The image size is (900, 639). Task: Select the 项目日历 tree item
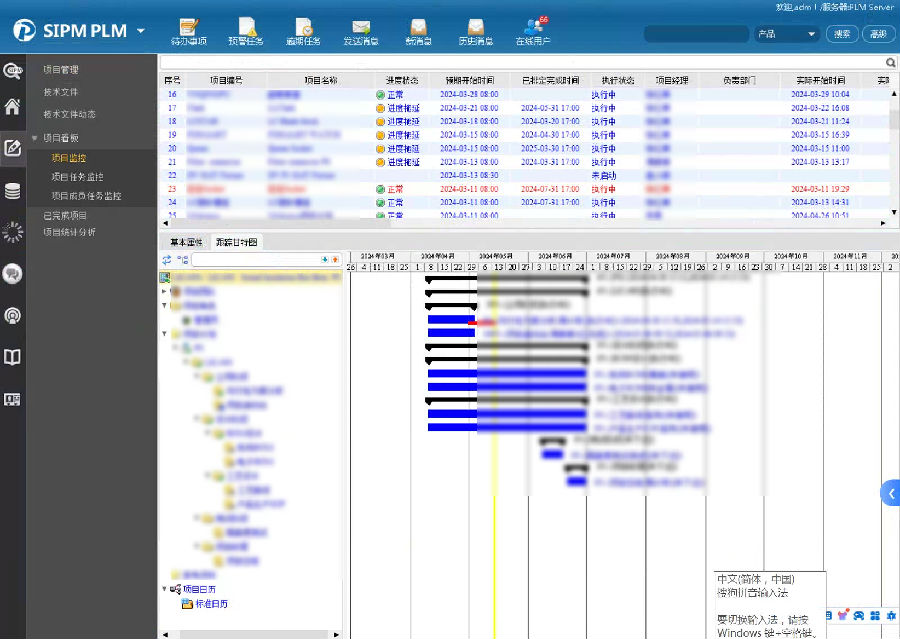click(199, 590)
